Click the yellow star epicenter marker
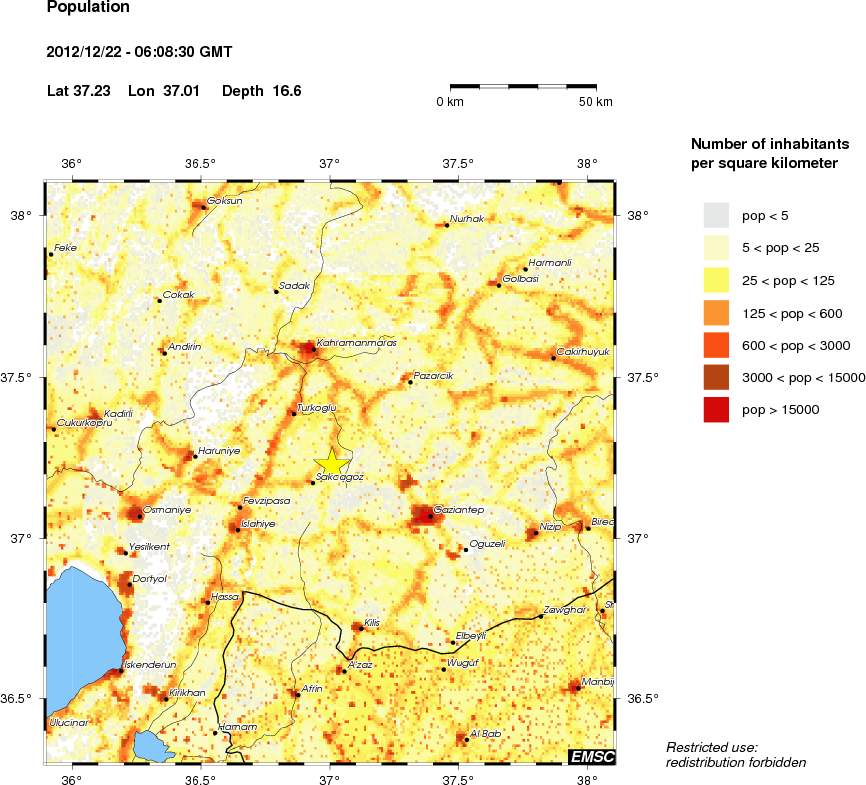 click(x=331, y=461)
